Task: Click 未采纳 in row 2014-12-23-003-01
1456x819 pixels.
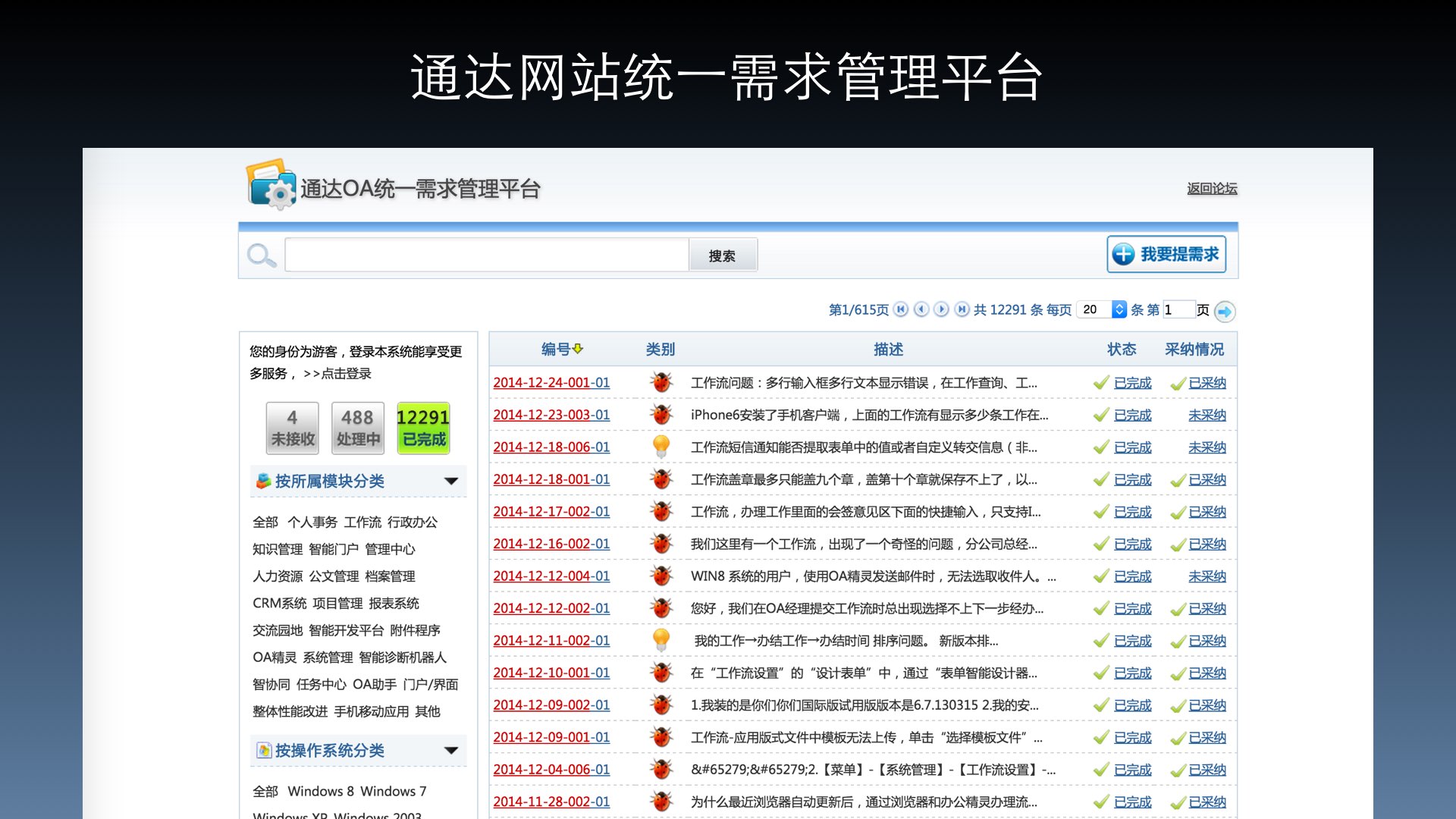Action: [x=1207, y=415]
